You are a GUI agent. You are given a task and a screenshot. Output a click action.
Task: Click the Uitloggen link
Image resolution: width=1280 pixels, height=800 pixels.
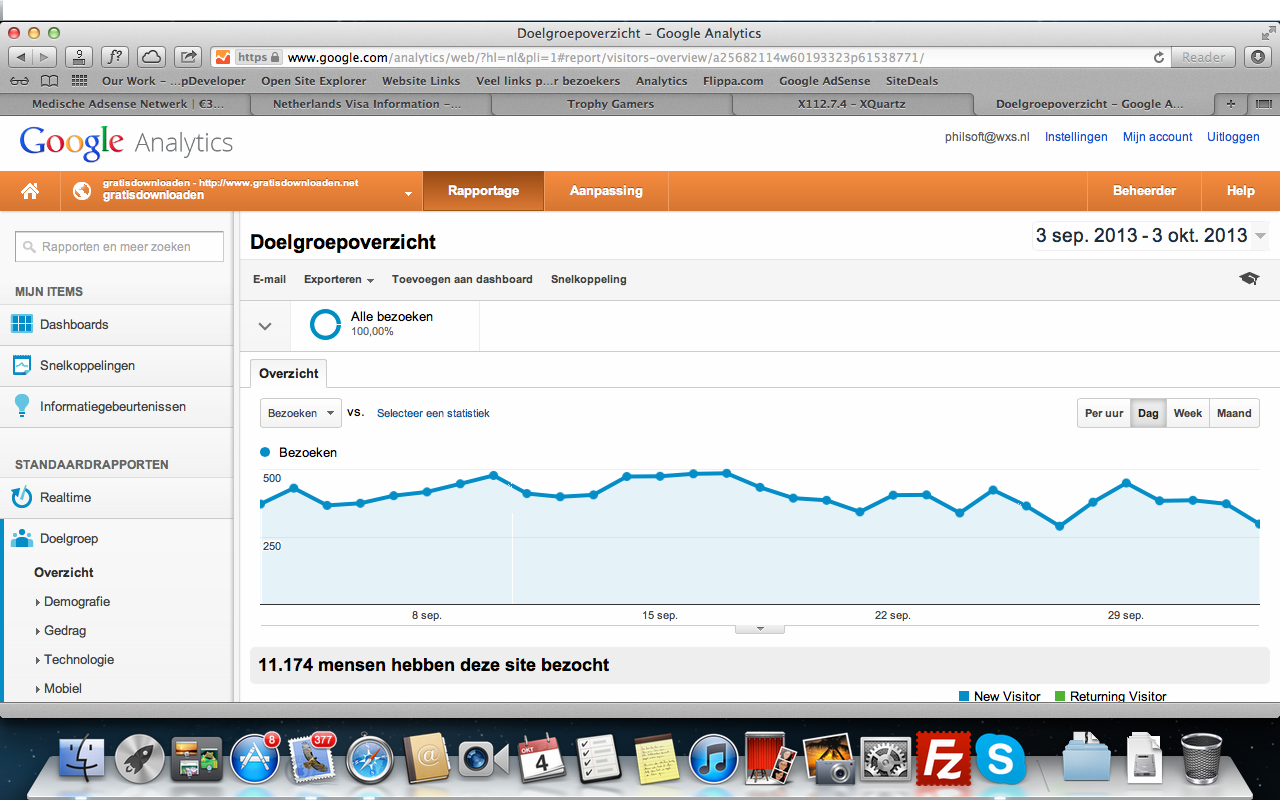(1233, 137)
